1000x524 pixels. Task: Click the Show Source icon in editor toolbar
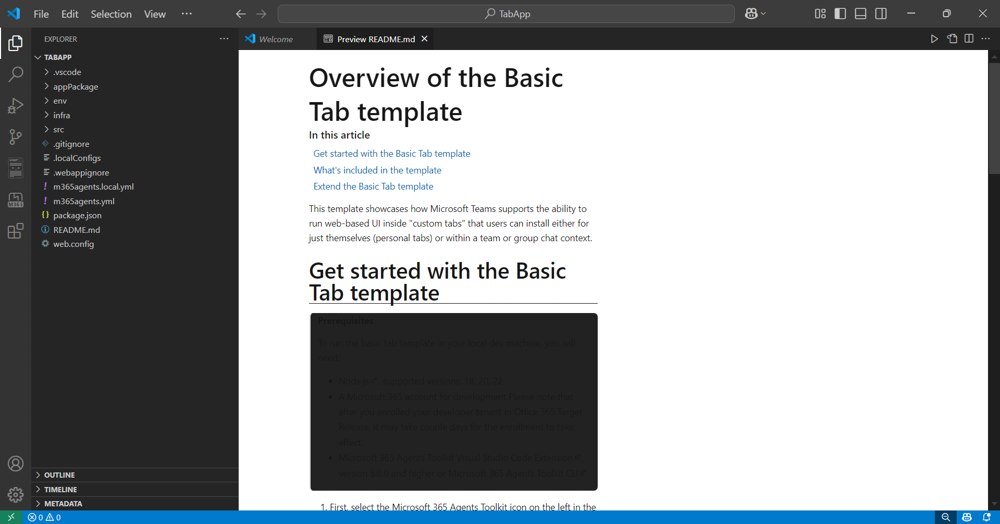coord(952,39)
